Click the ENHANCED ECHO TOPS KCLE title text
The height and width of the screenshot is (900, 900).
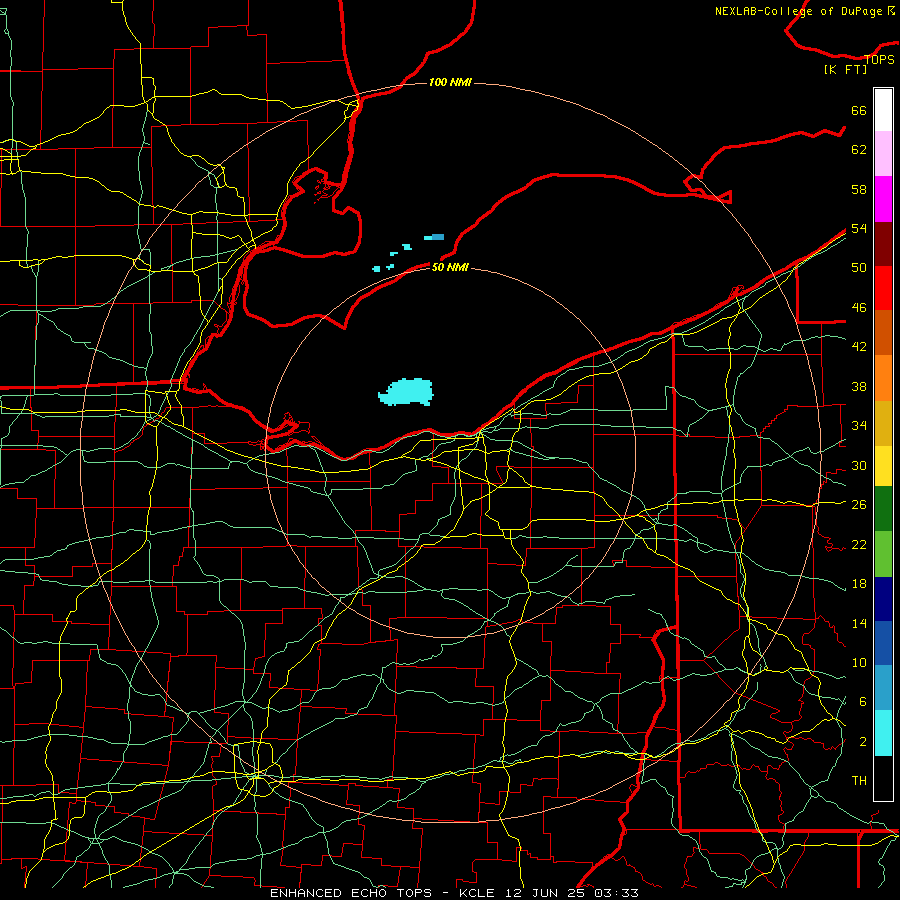point(454,893)
